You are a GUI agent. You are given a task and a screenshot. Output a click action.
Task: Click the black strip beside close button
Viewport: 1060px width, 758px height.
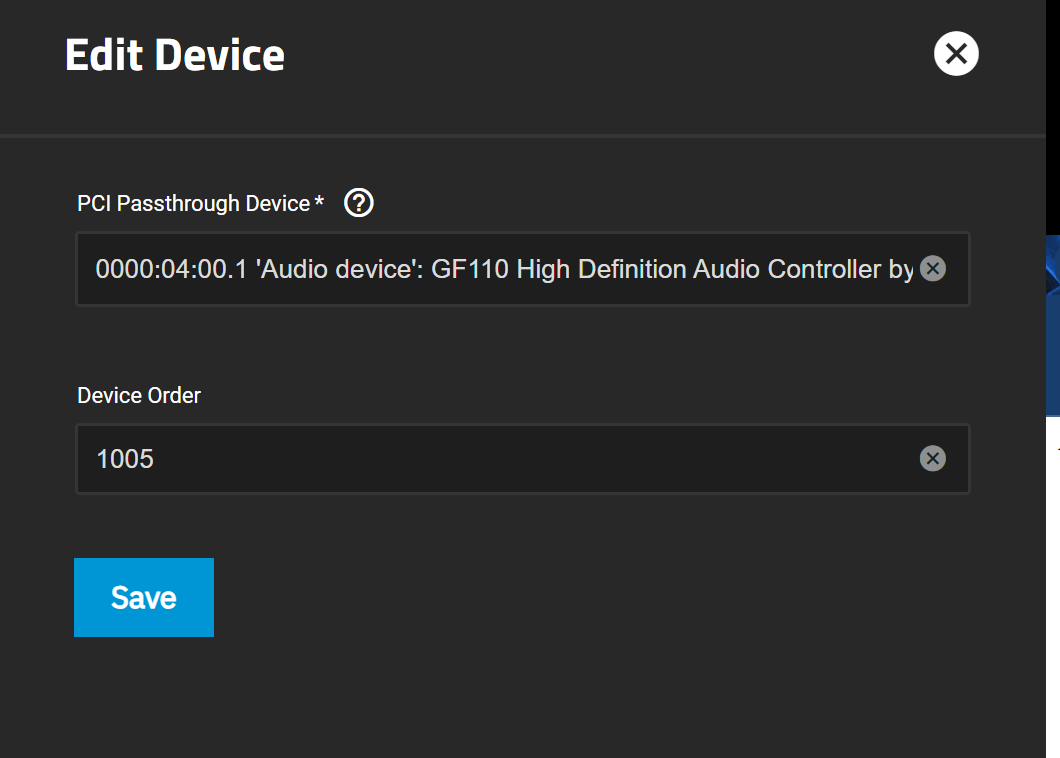click(1053, 117)
